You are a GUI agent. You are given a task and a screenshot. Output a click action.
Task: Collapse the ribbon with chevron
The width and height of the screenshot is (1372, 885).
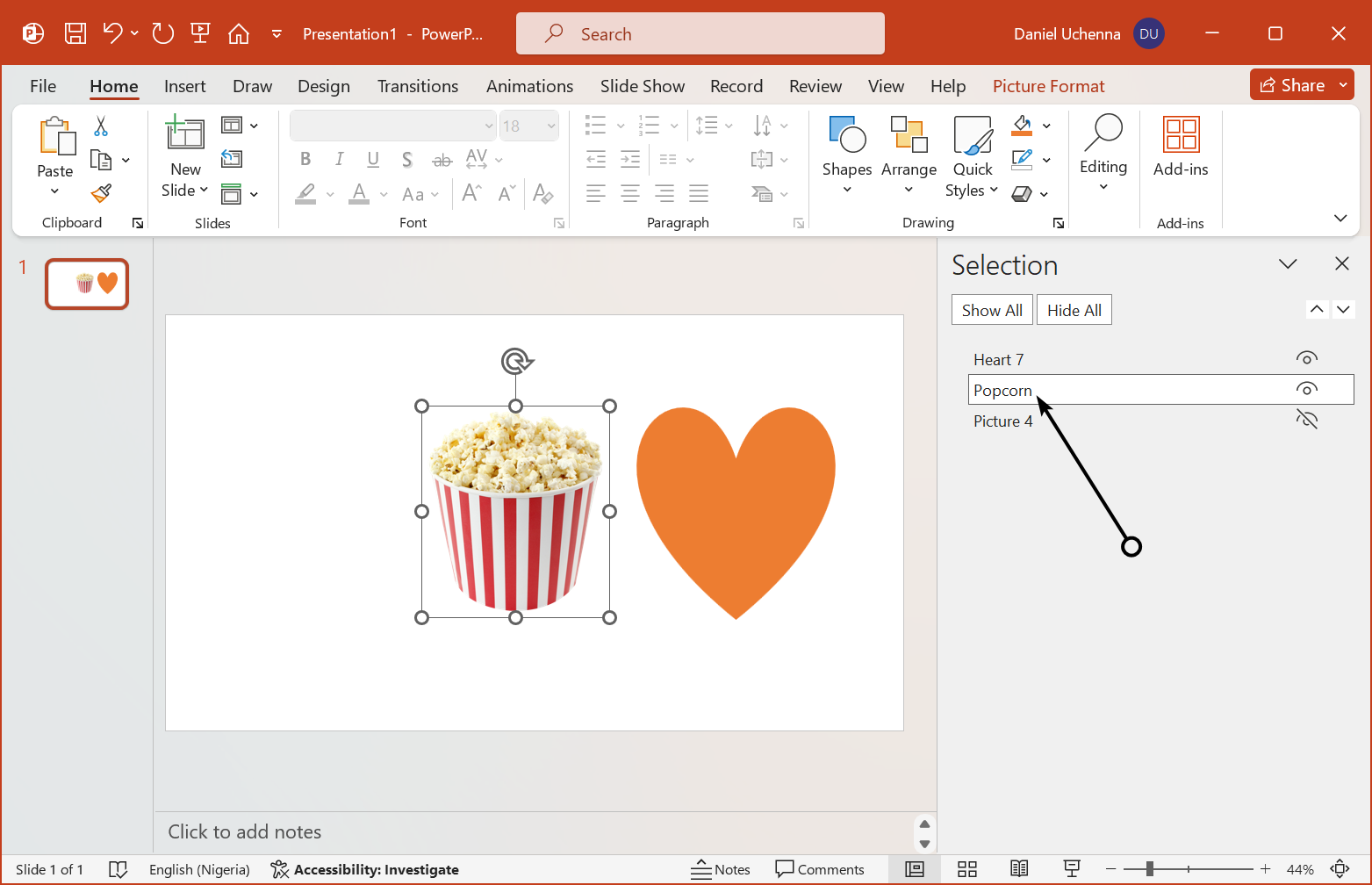1340,219
